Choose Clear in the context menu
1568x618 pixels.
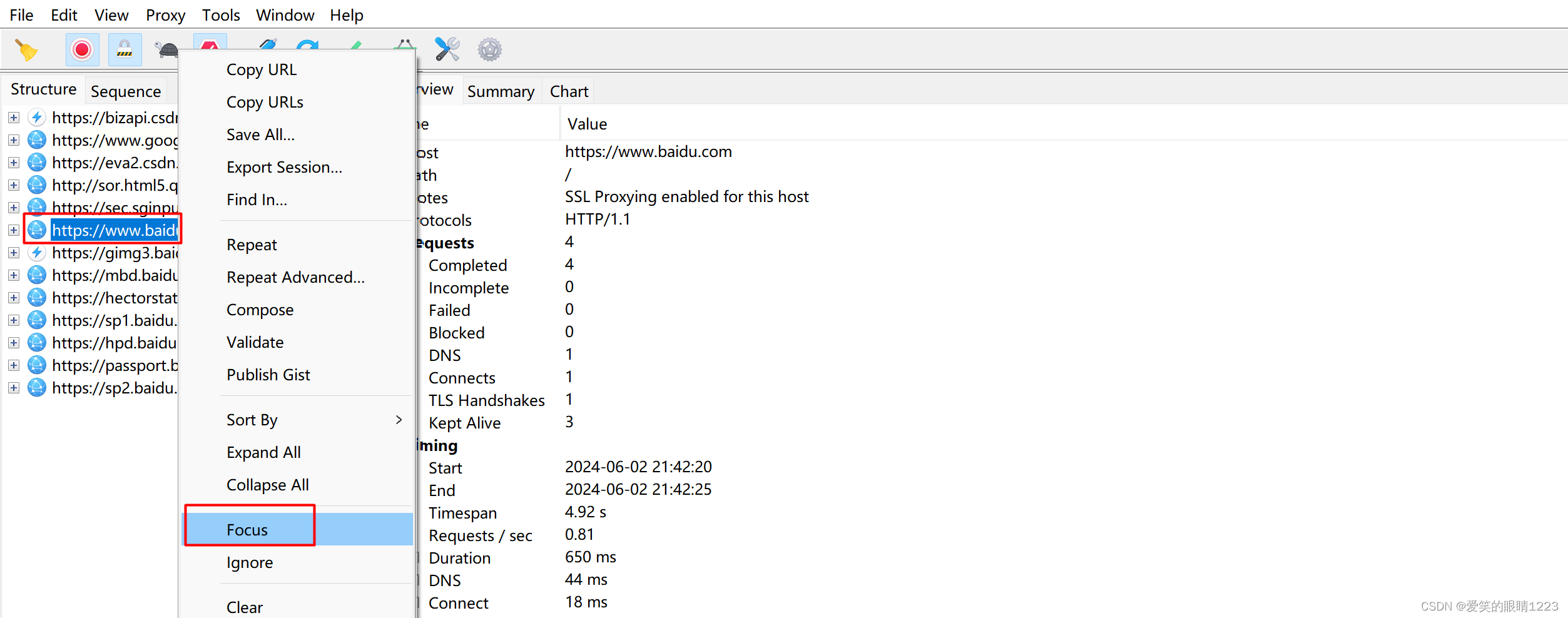pyautogui.click(x=297, y=607)
